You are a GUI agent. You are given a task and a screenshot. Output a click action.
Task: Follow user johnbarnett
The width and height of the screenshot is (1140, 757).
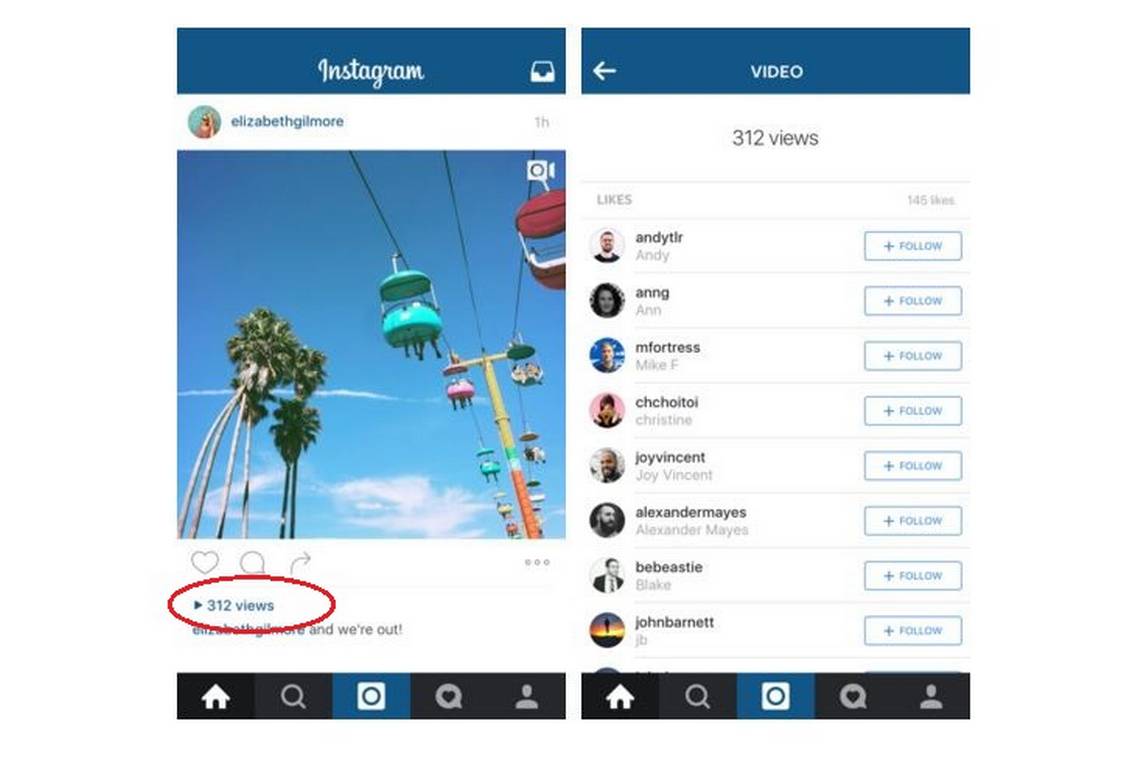912,630
